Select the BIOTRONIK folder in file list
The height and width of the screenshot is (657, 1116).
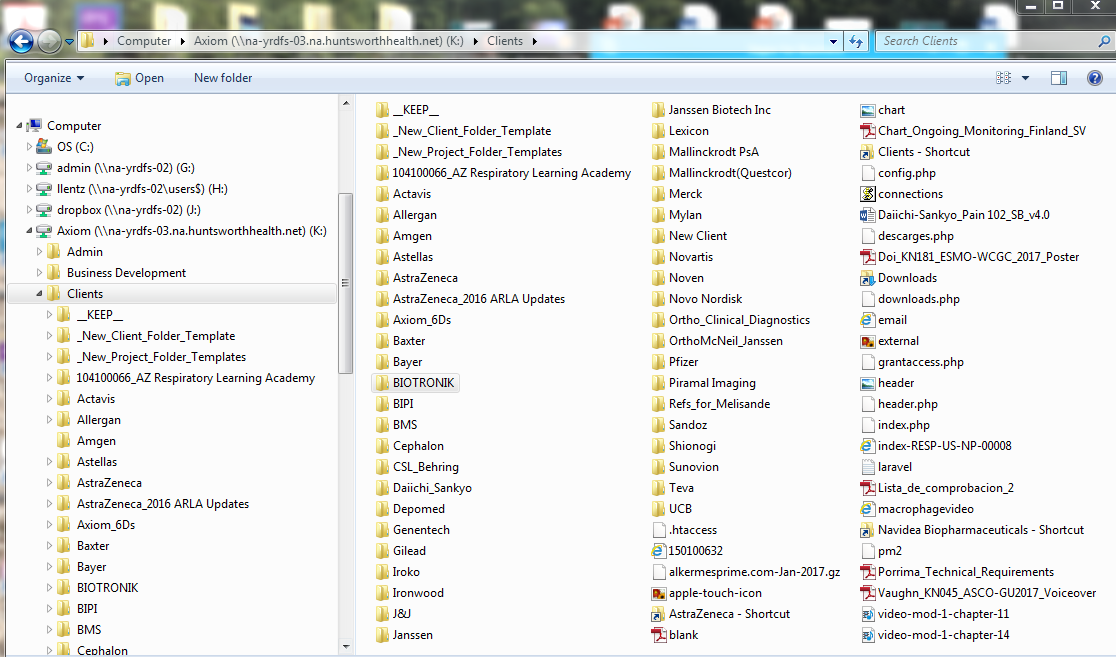[416, 383]
